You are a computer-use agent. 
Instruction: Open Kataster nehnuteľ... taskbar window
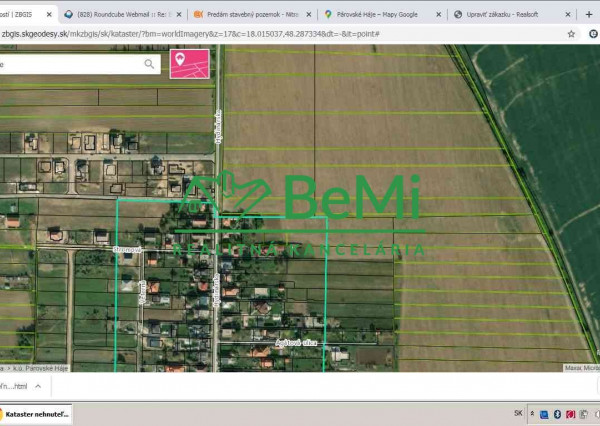(x=36, y=414)
